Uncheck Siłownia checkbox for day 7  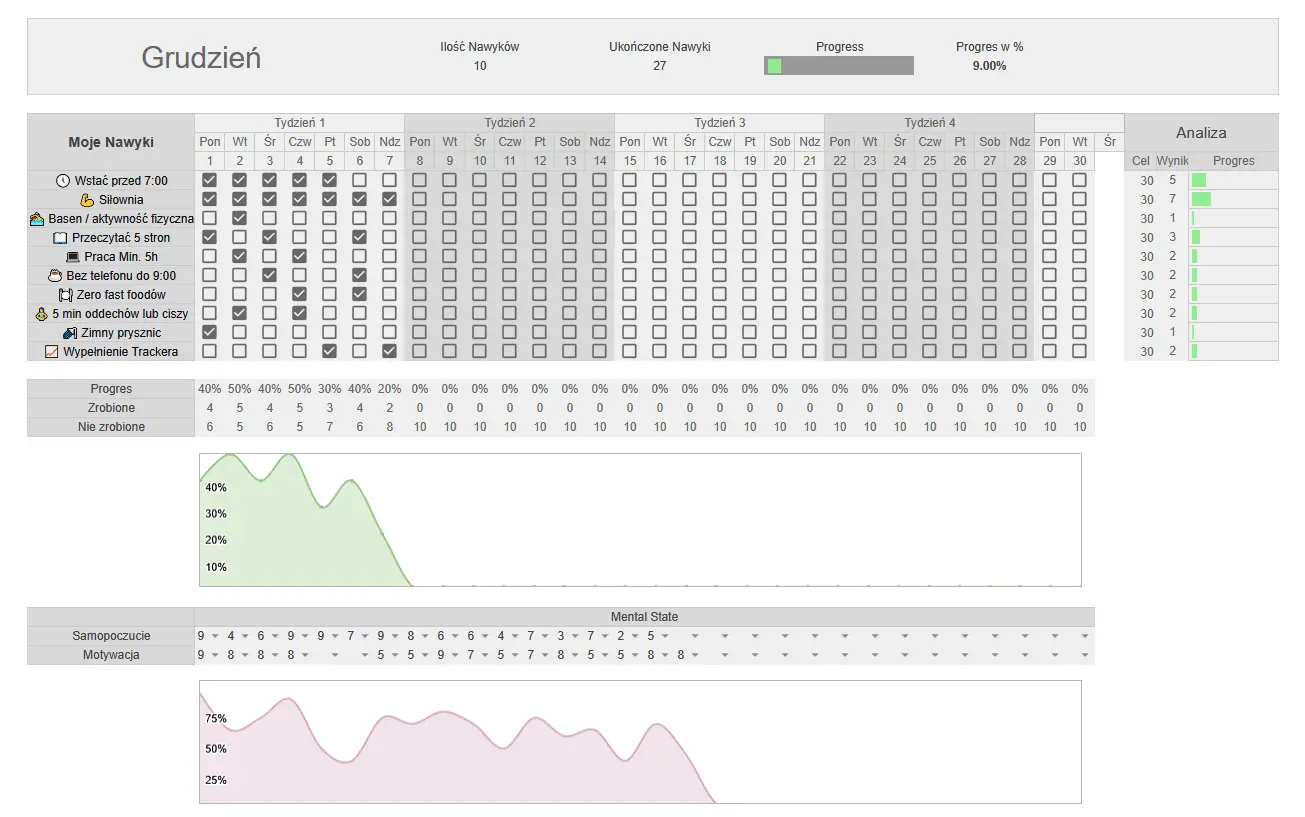389,199
